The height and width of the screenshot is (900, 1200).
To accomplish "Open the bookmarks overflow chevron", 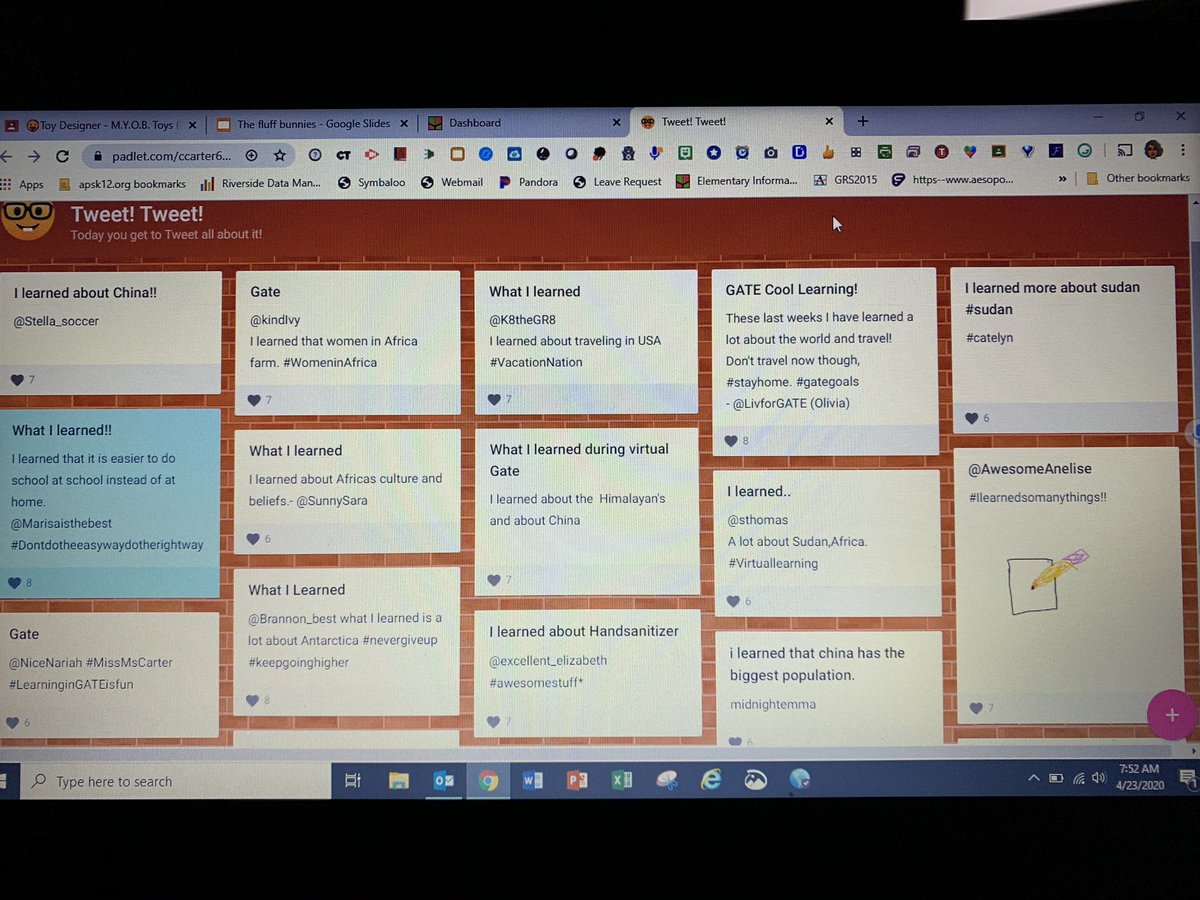I will coord(1064,180).
